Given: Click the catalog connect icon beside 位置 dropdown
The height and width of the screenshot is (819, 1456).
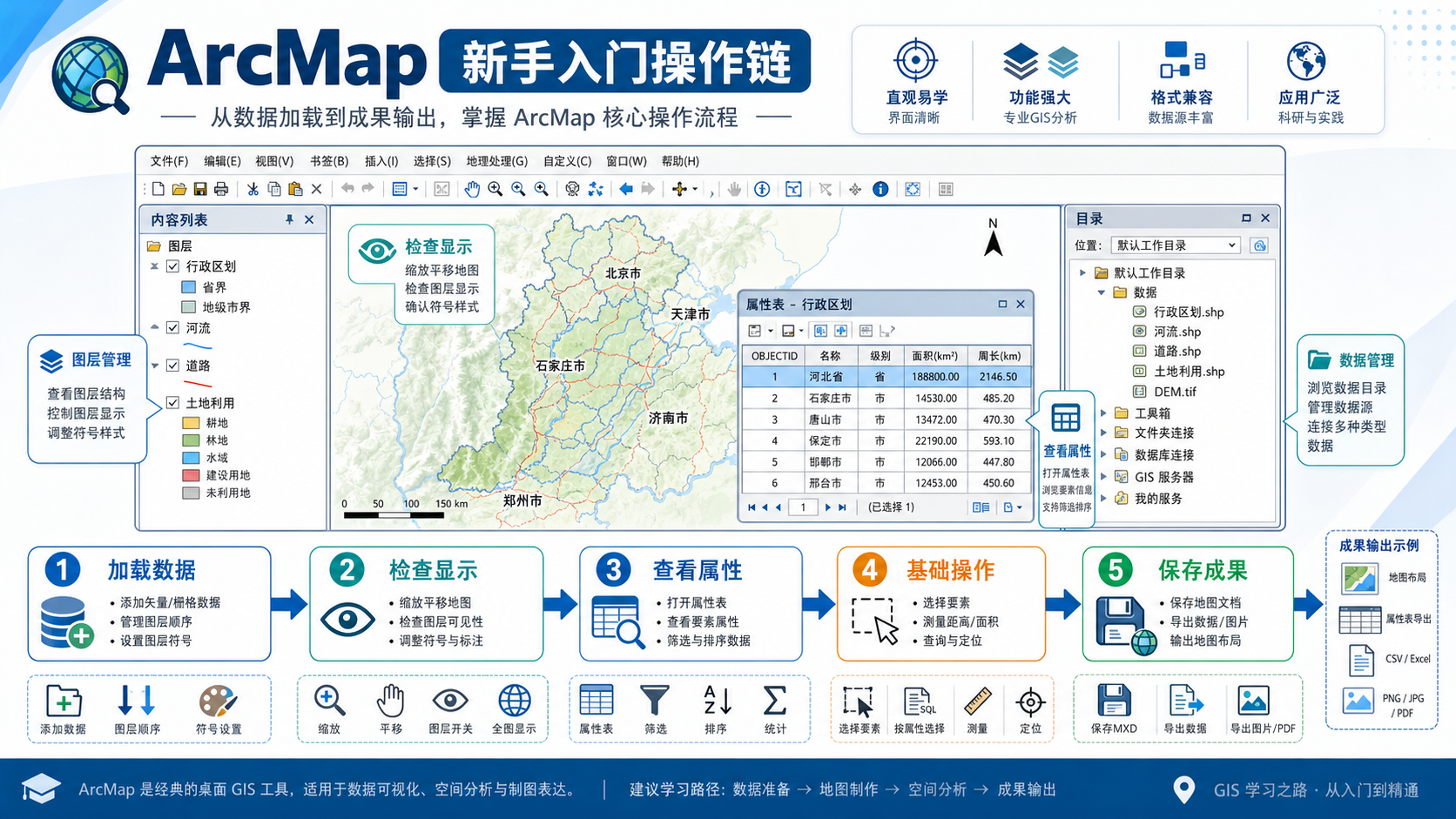Looking at the screenshot, I should click(x=1259, y=245).
